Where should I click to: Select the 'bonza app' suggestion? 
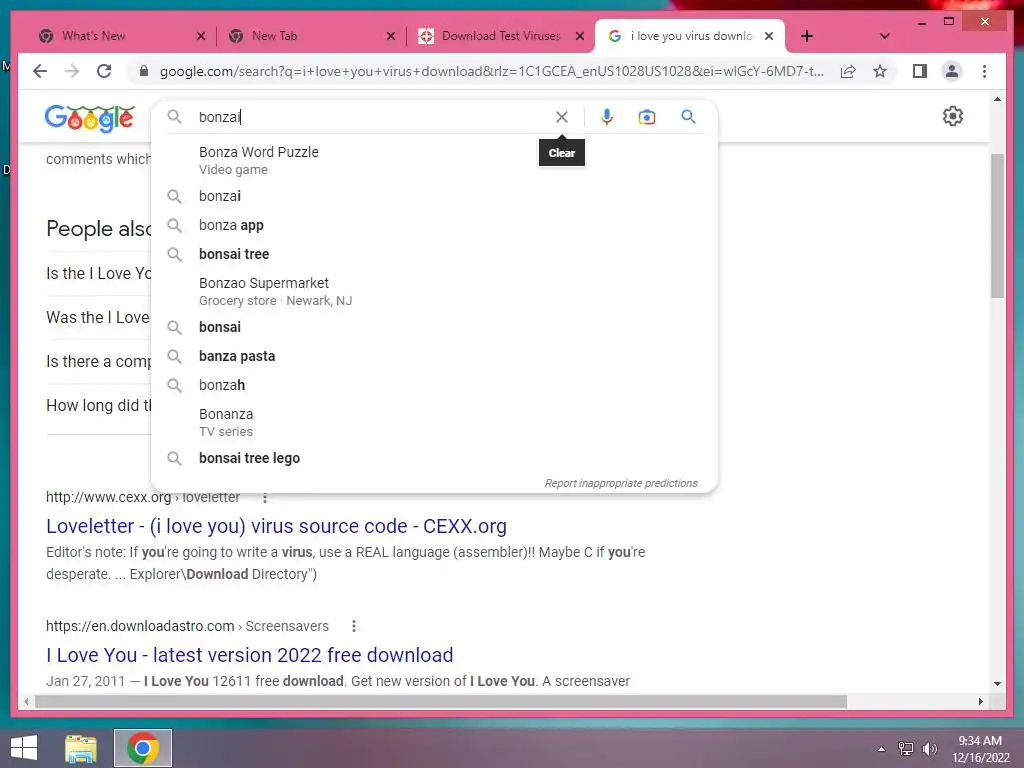click(434, 225)
